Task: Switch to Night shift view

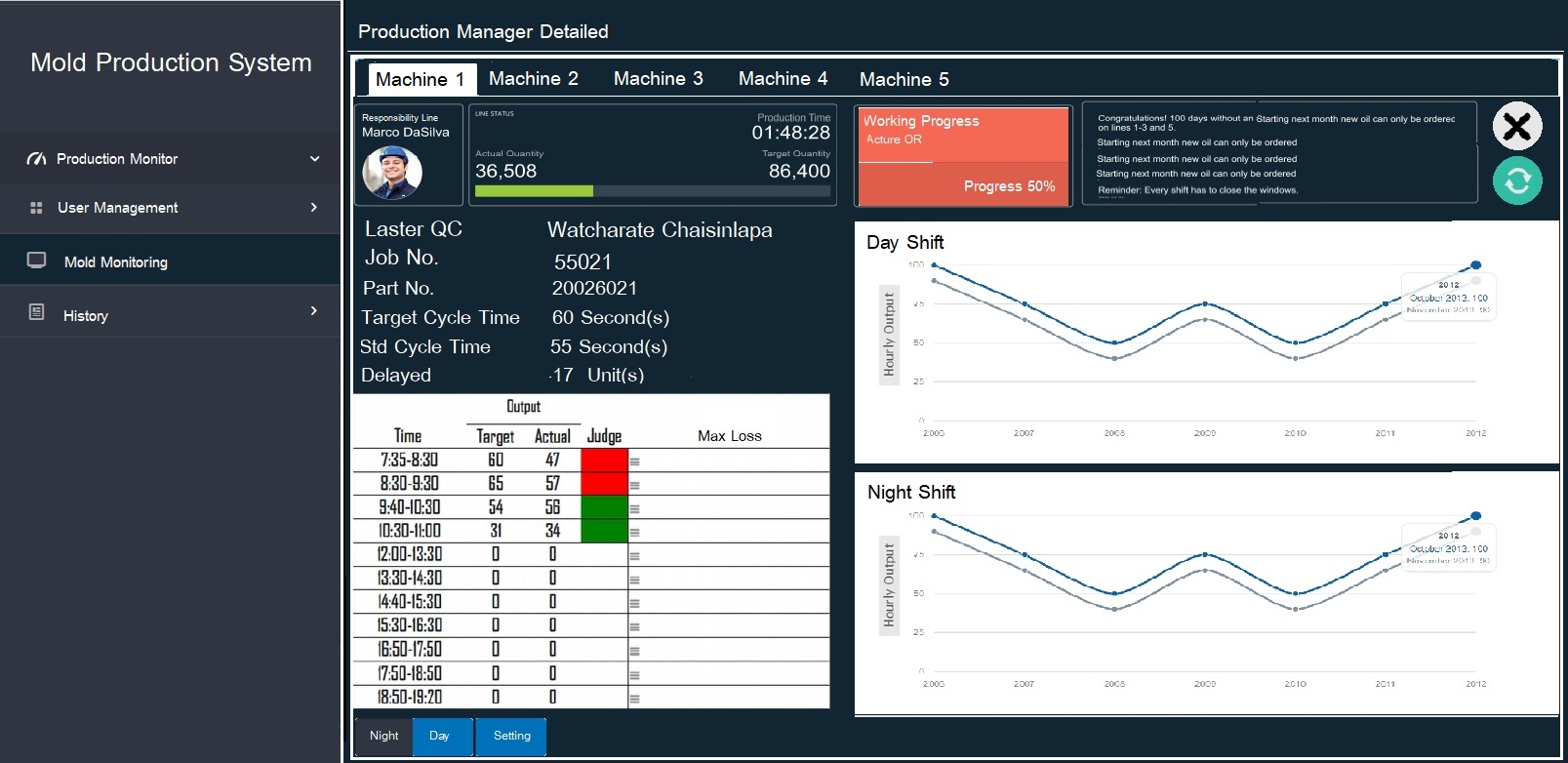Action: (383, 736)
